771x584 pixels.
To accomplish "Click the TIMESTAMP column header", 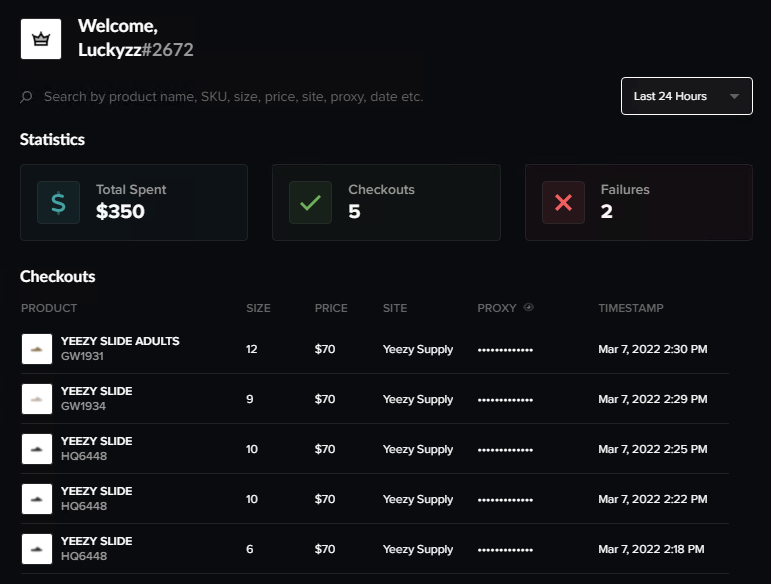I will (x=631, y=308).
